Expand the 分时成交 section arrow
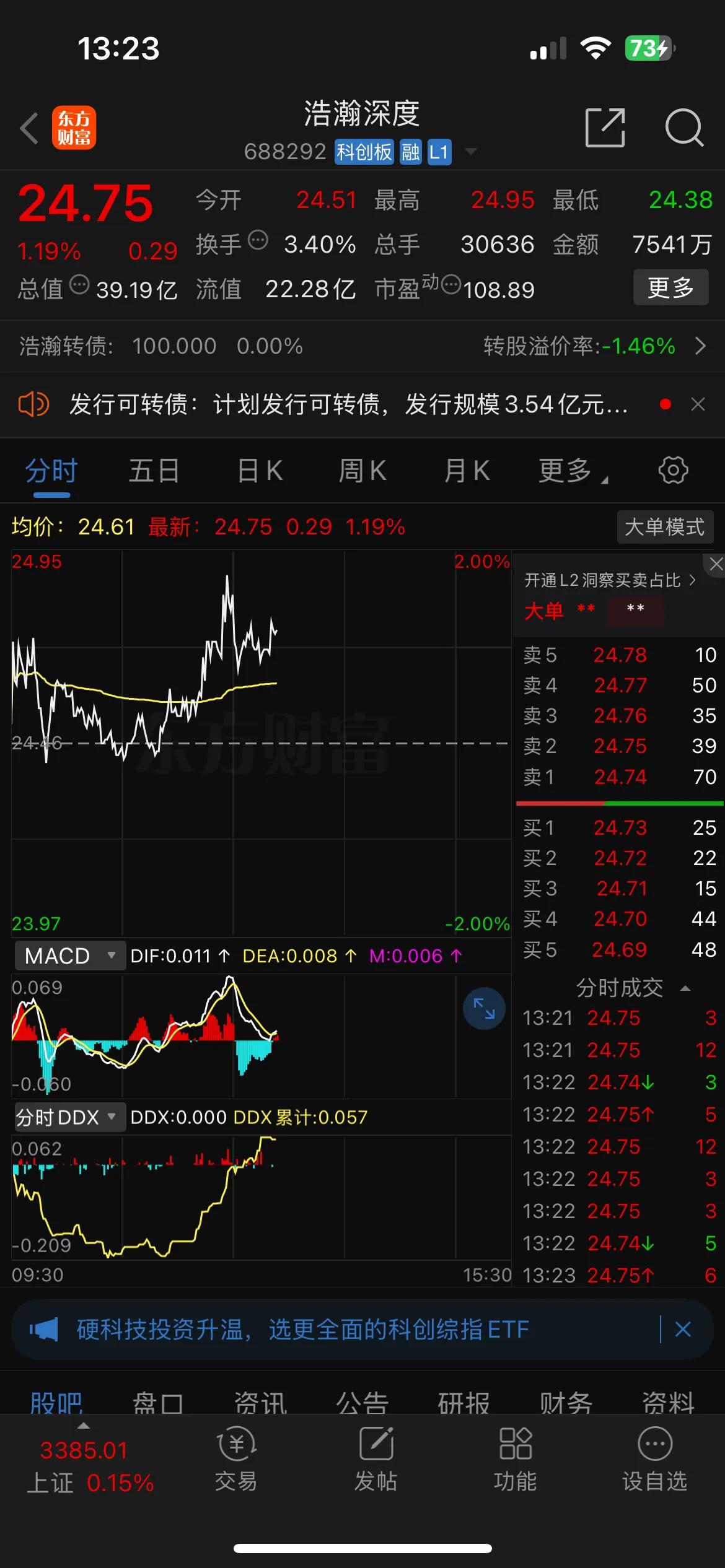Viewport: 725px width, 1568px height. [685, 988]
